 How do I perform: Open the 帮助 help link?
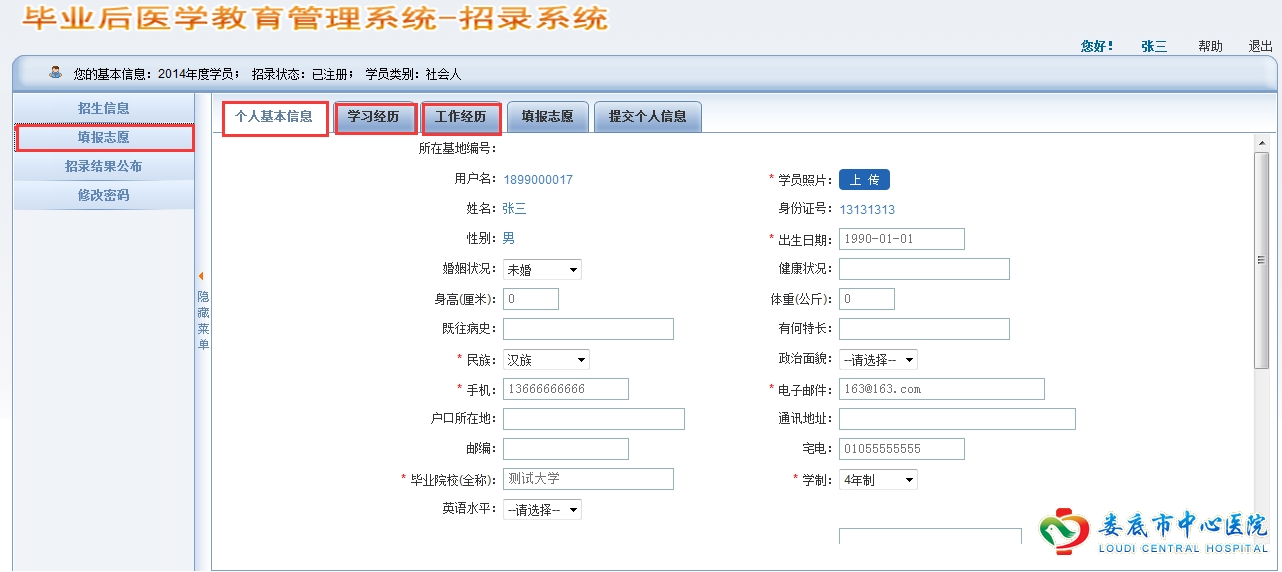point(1210,46)
